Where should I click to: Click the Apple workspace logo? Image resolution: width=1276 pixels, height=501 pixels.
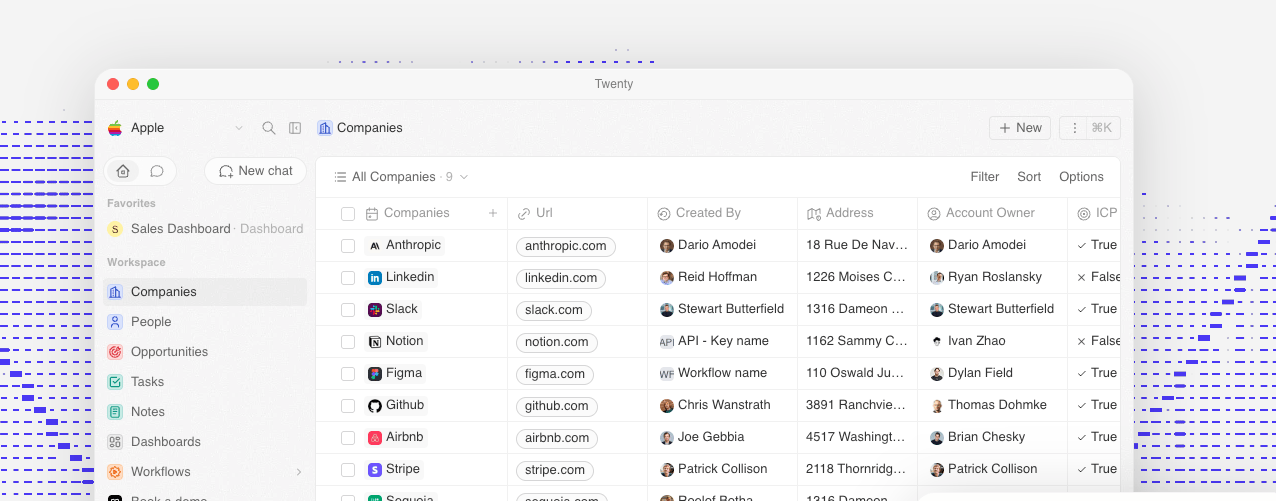[x=115, y=128]
